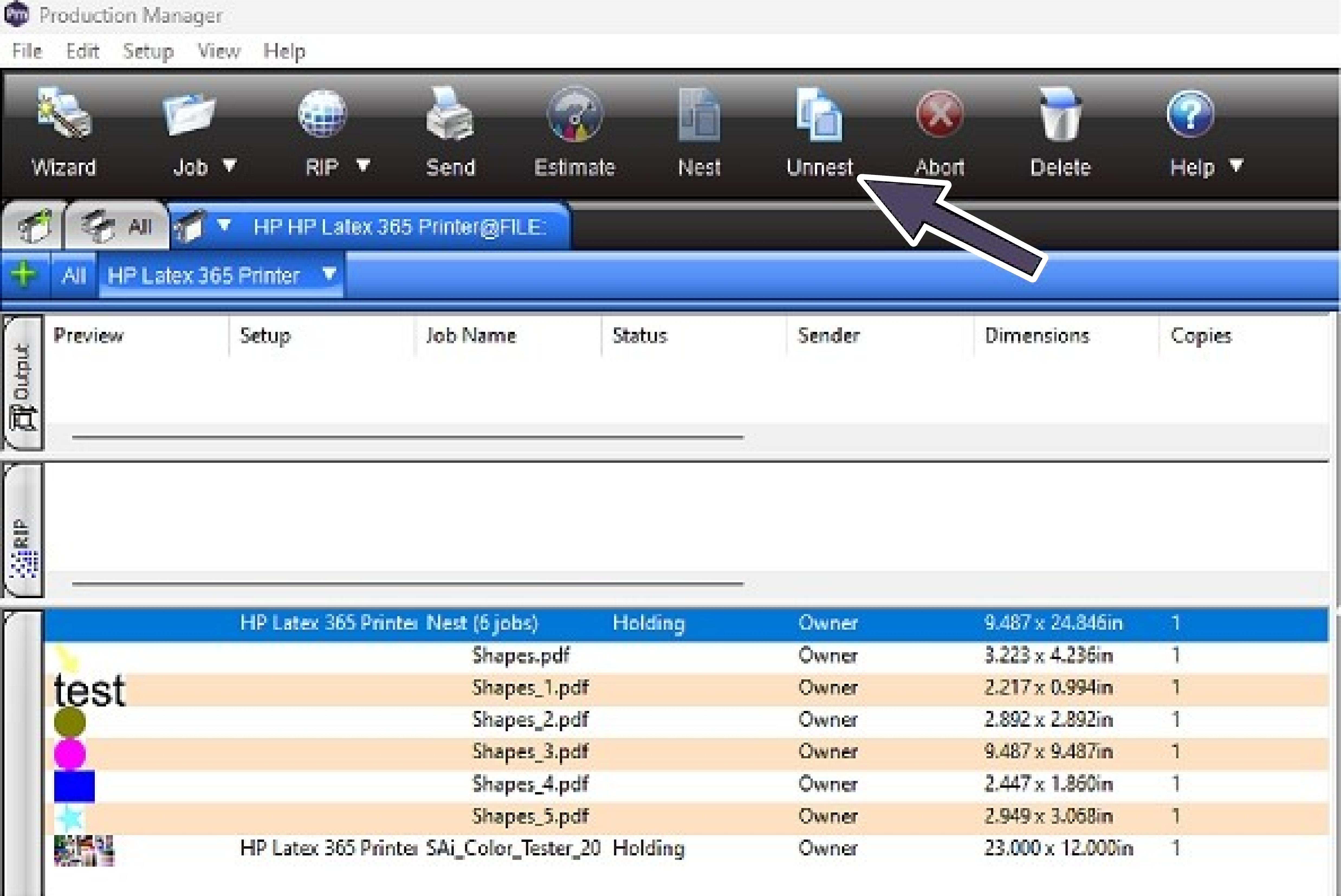Add a new setup with plus icon

(24, 274)
